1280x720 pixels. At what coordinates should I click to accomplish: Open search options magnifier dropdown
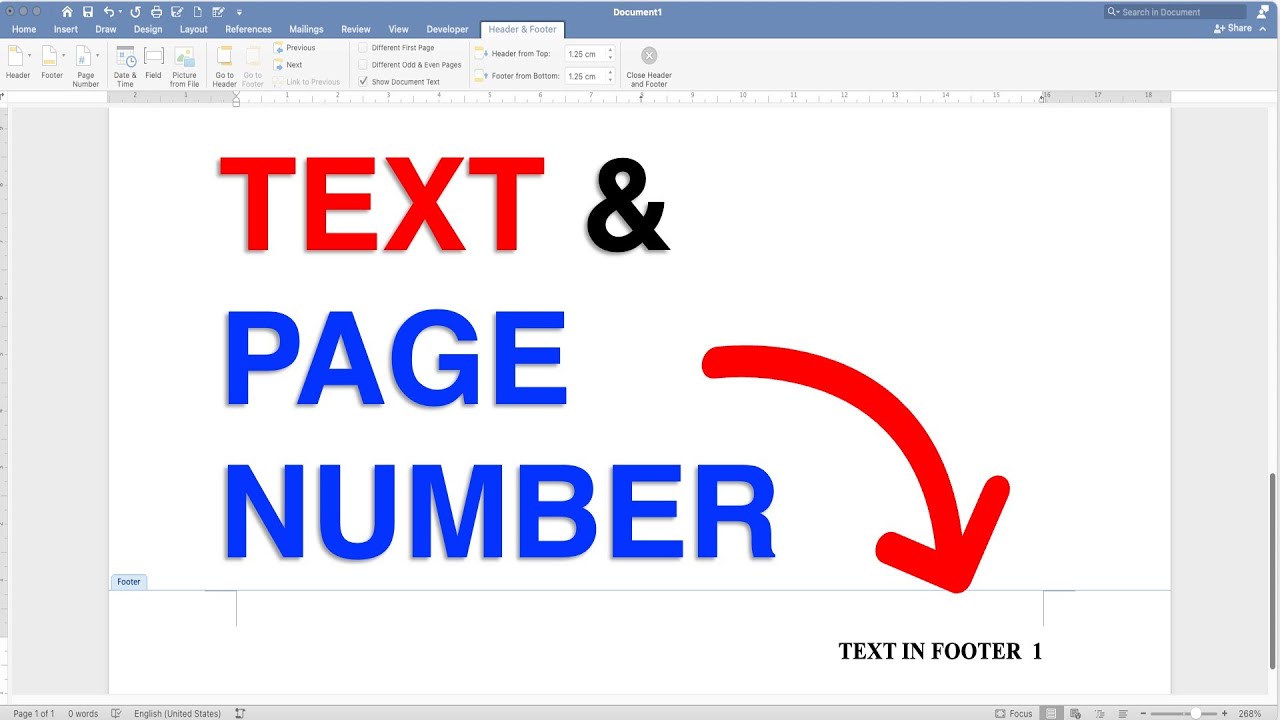(1113, 12)
